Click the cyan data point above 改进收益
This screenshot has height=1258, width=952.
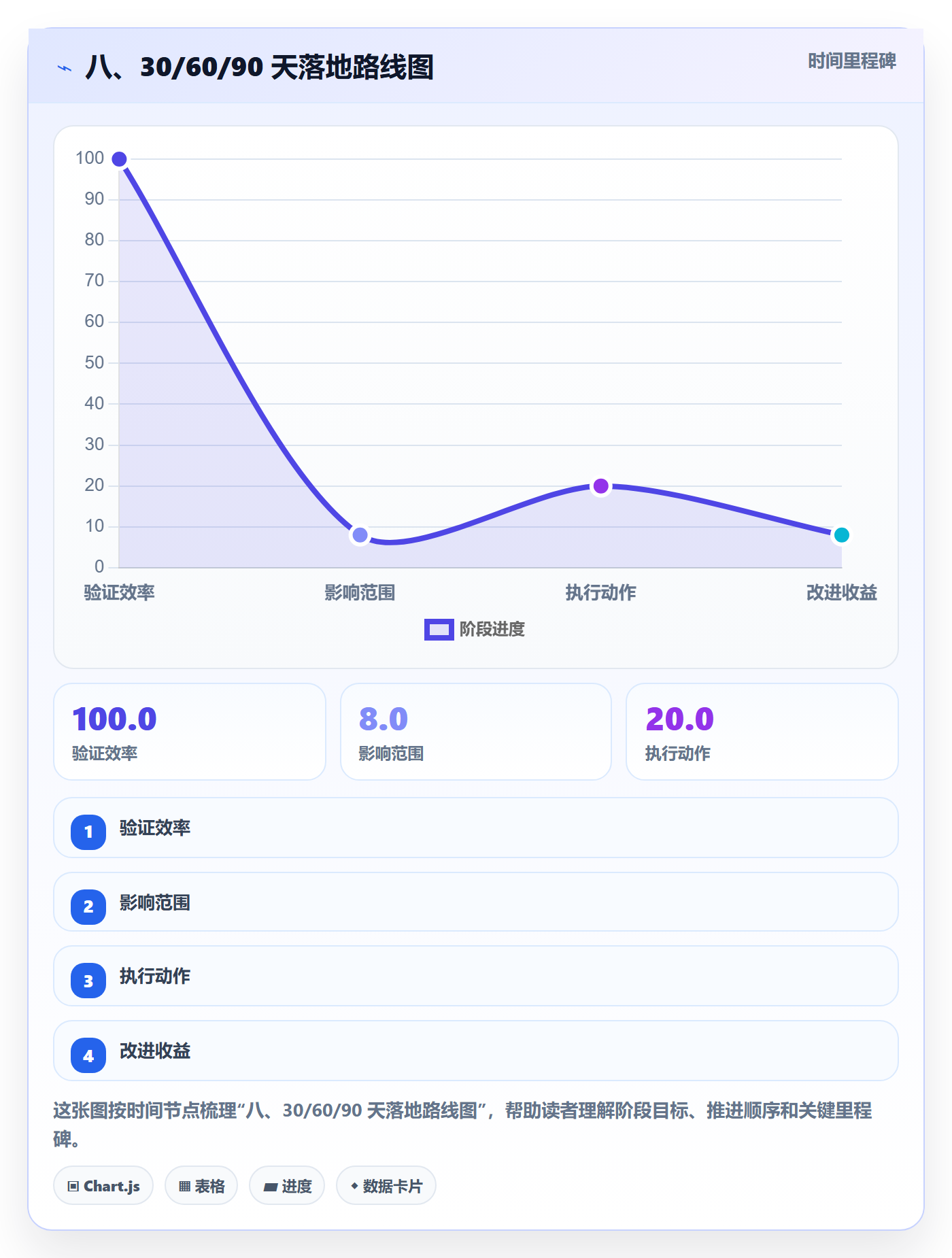tap(841, 535)
